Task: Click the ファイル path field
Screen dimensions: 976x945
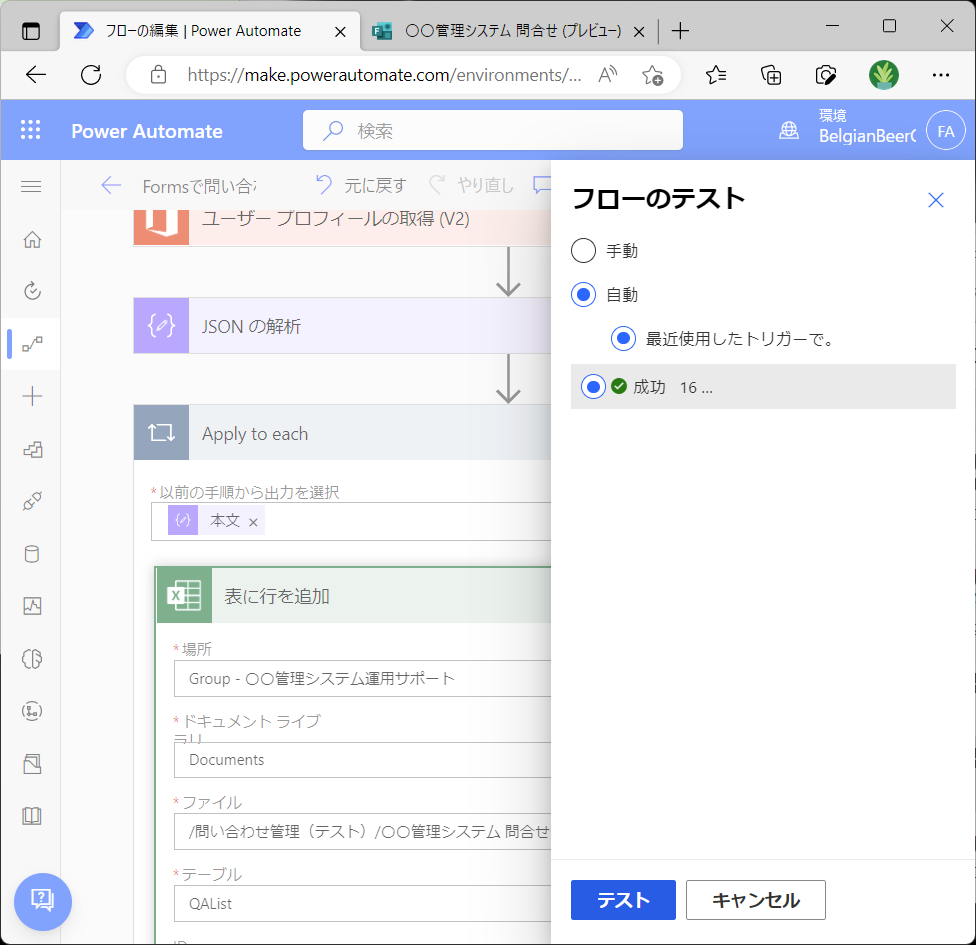Action: pyautogui.click(x=362, y=832)
